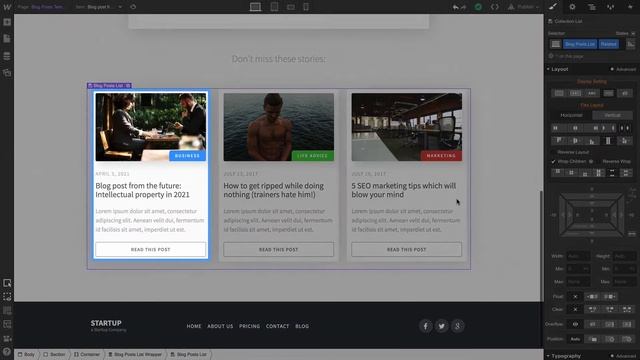Switch to mobile landscape breakpoint view

point(291,7)
